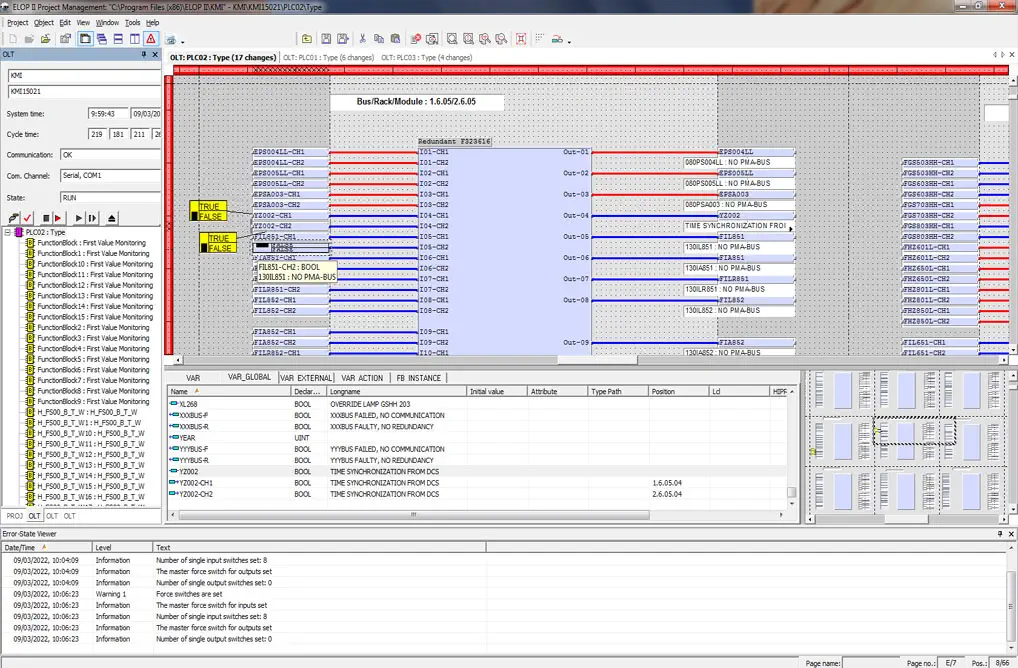This screenshot has width=1018, height=668.
Task: Switch to the VAR_EXTERNAL tab
Action: coord(306,378)
